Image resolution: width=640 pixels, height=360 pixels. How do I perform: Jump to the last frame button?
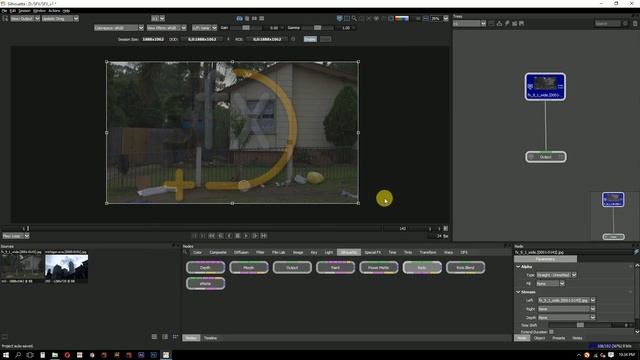[x=264, y=236]
